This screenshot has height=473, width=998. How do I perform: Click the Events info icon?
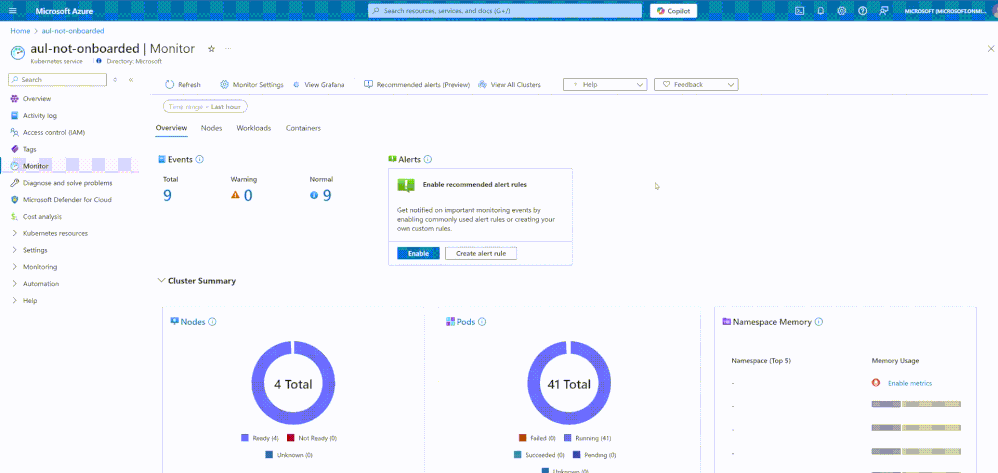[x=199, y=159]
